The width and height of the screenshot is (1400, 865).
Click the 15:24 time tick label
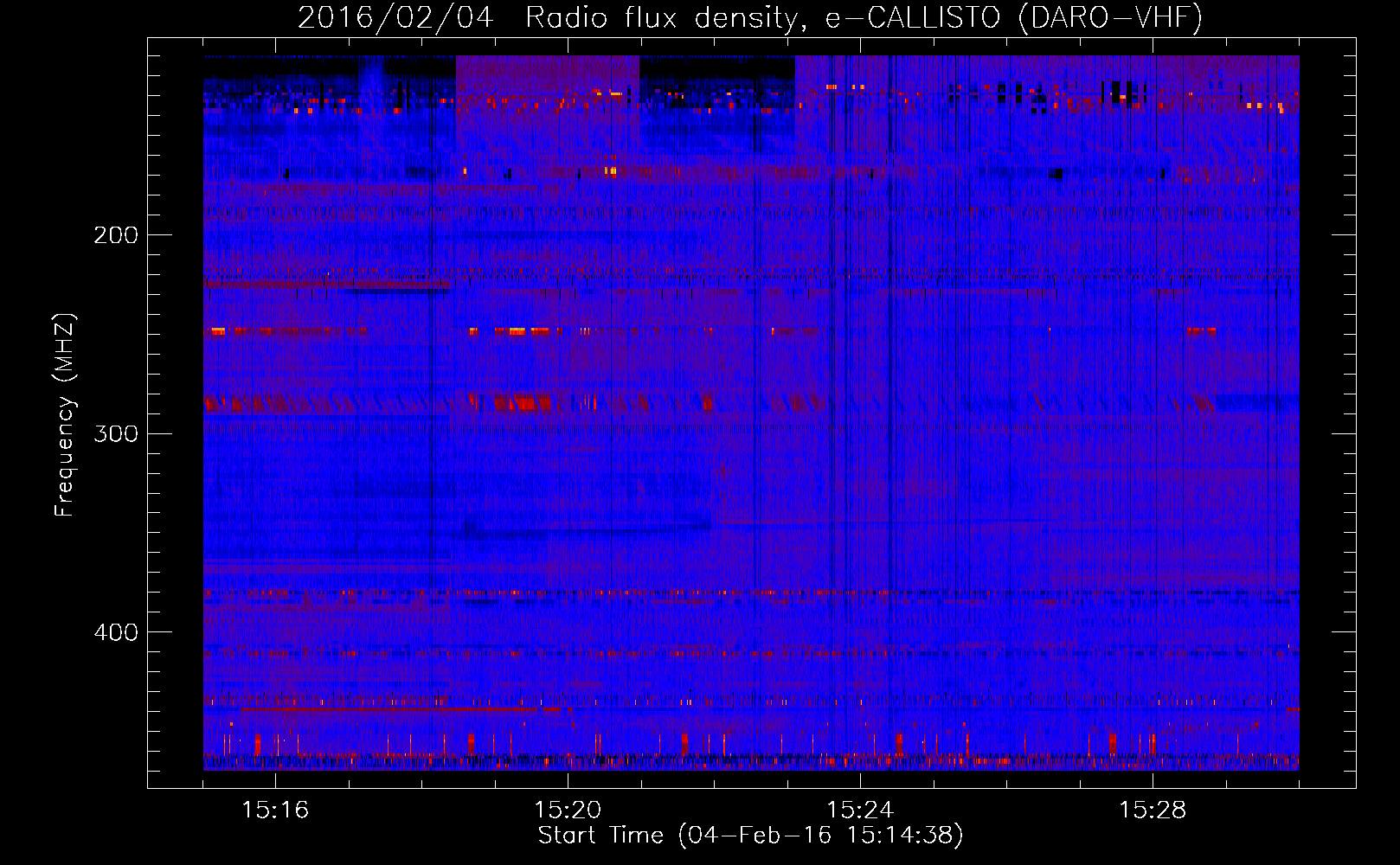click(860, 810)
